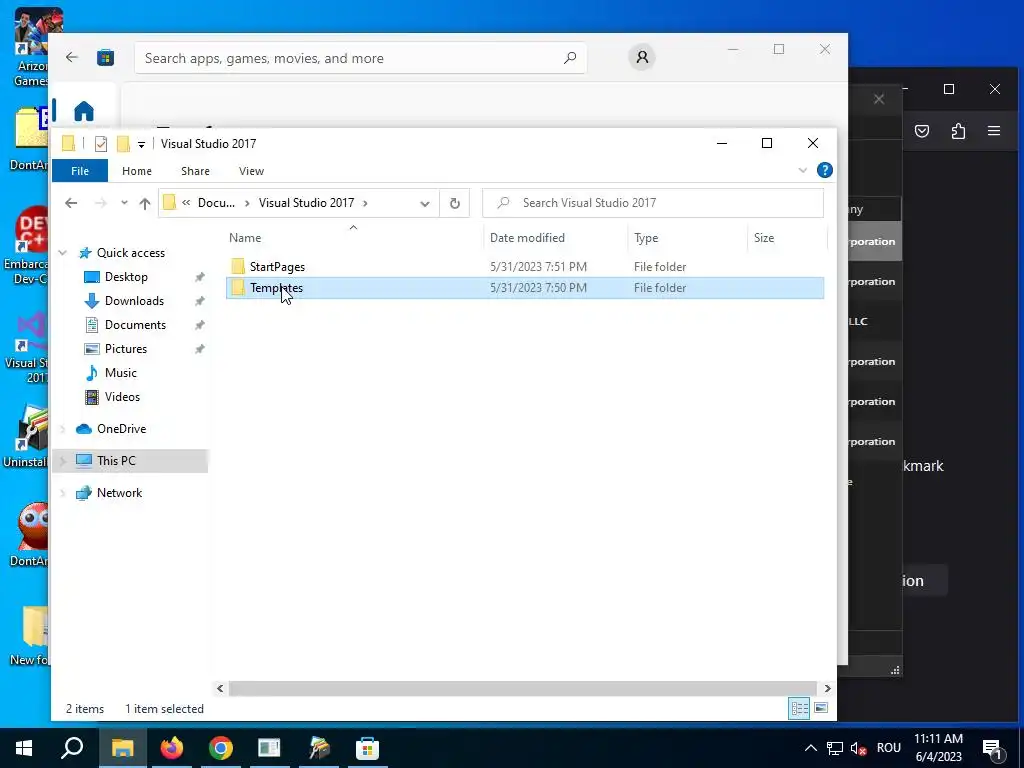Open the StartPages folder row

[524, 266]
